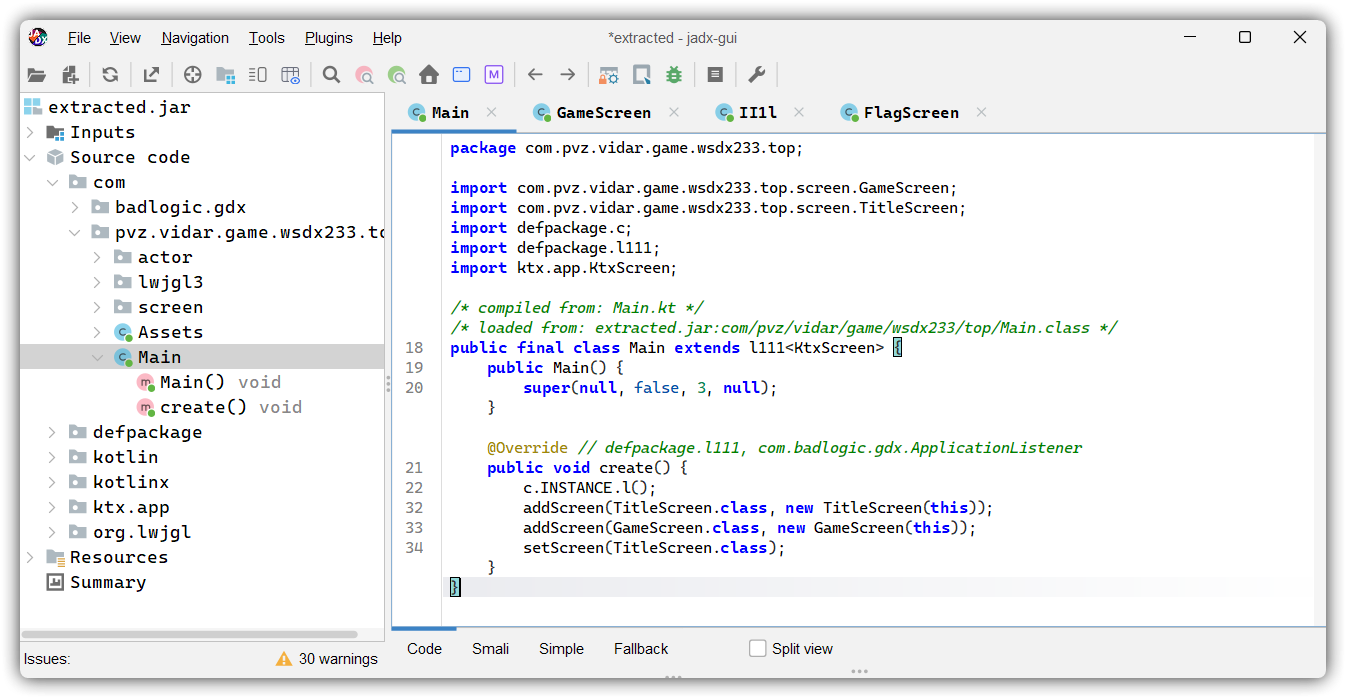The width and height of the screenshot is (1346, 698).
Task: Click the export project icon
Action: [151, 75]
